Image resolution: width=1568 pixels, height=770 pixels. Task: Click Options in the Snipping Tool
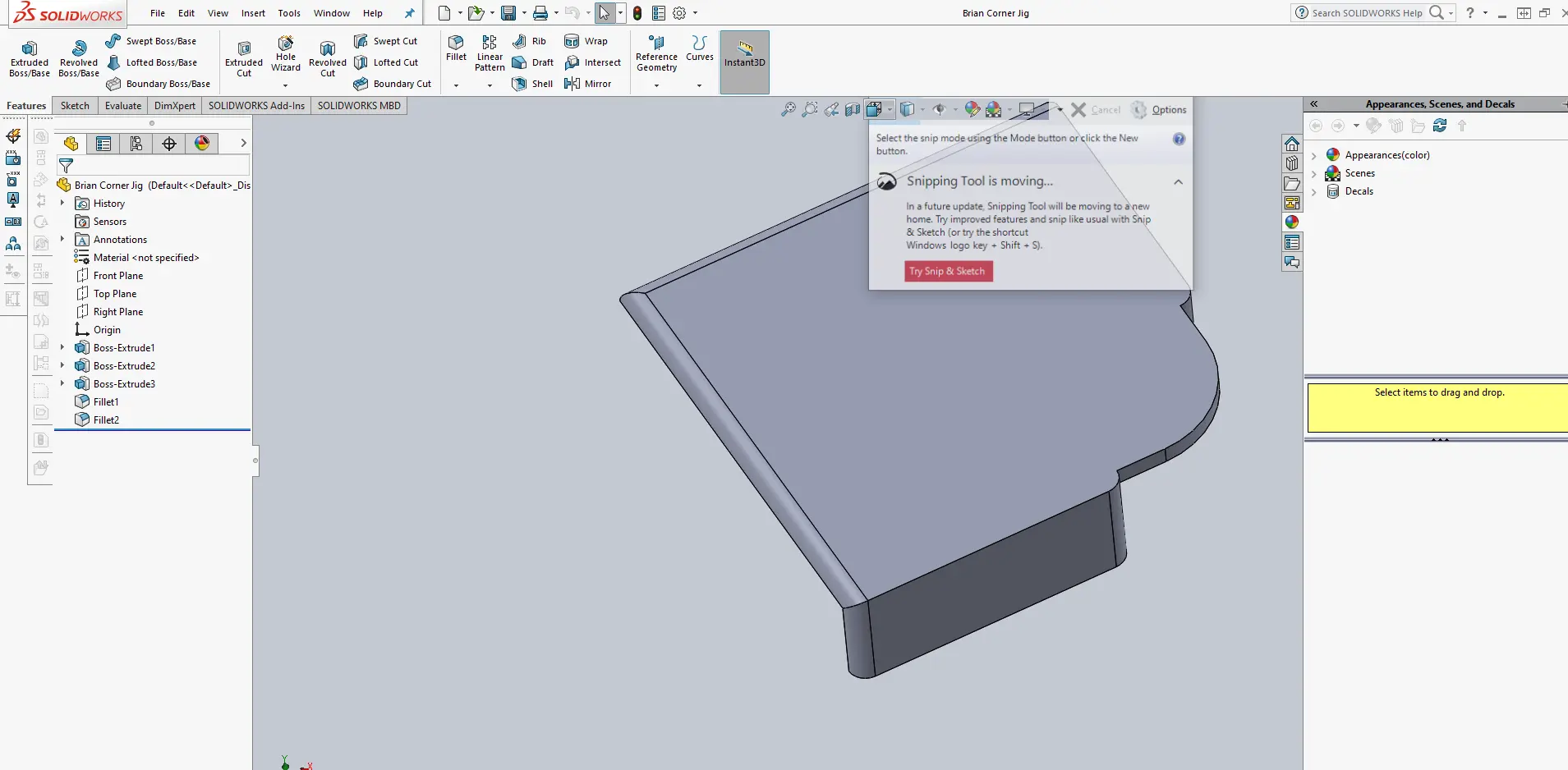click(1159, 110)
